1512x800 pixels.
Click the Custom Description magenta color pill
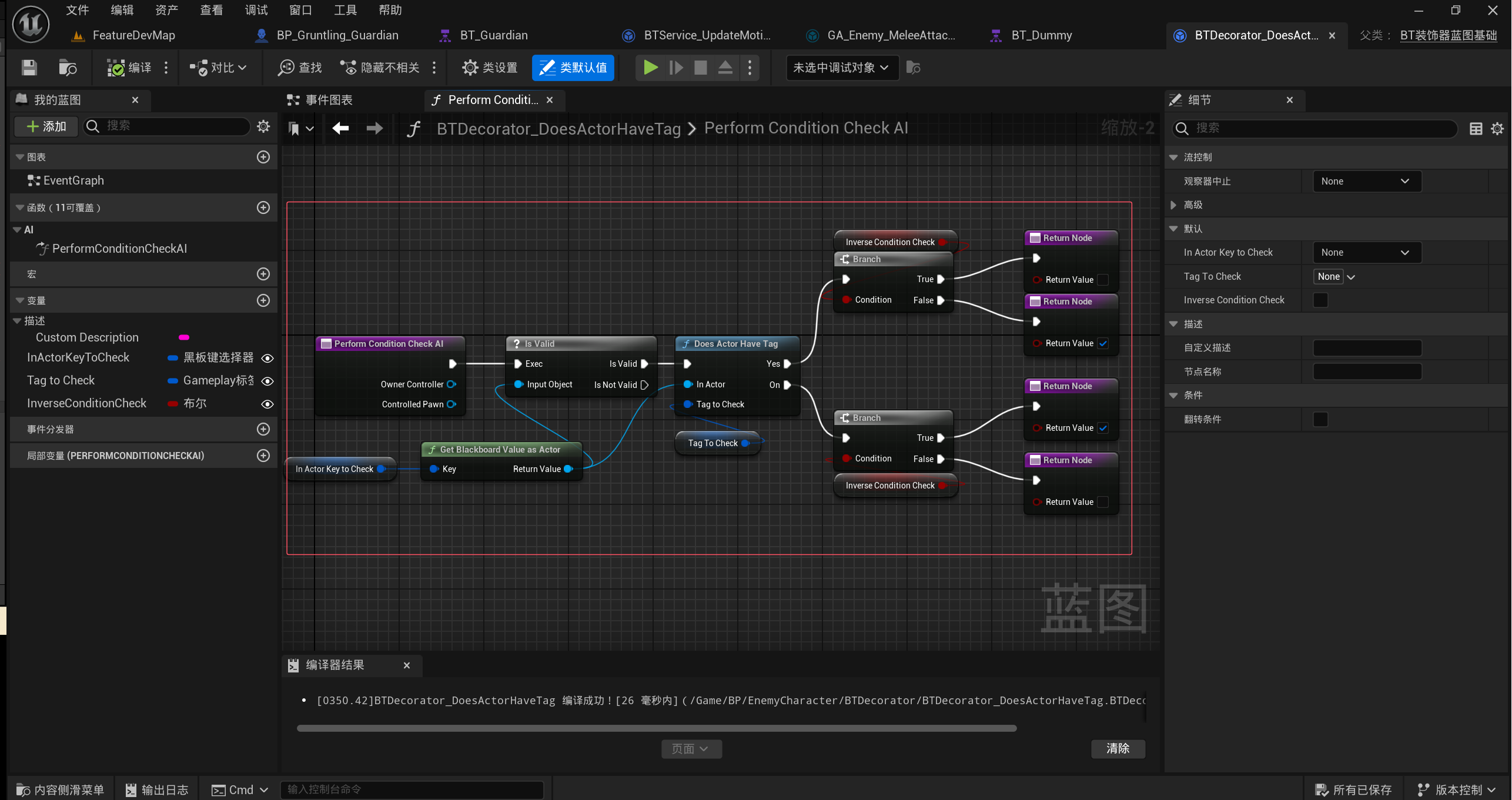coord(184,337)
